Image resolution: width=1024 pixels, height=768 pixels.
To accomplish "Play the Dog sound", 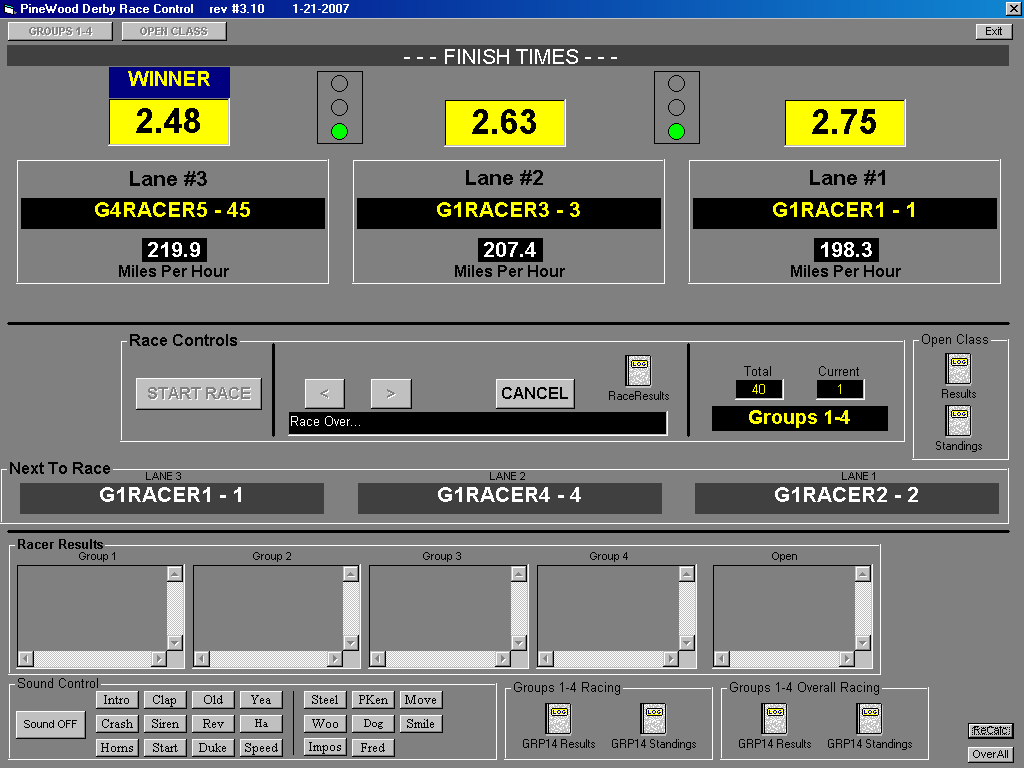I will click(x=373, y=724).
